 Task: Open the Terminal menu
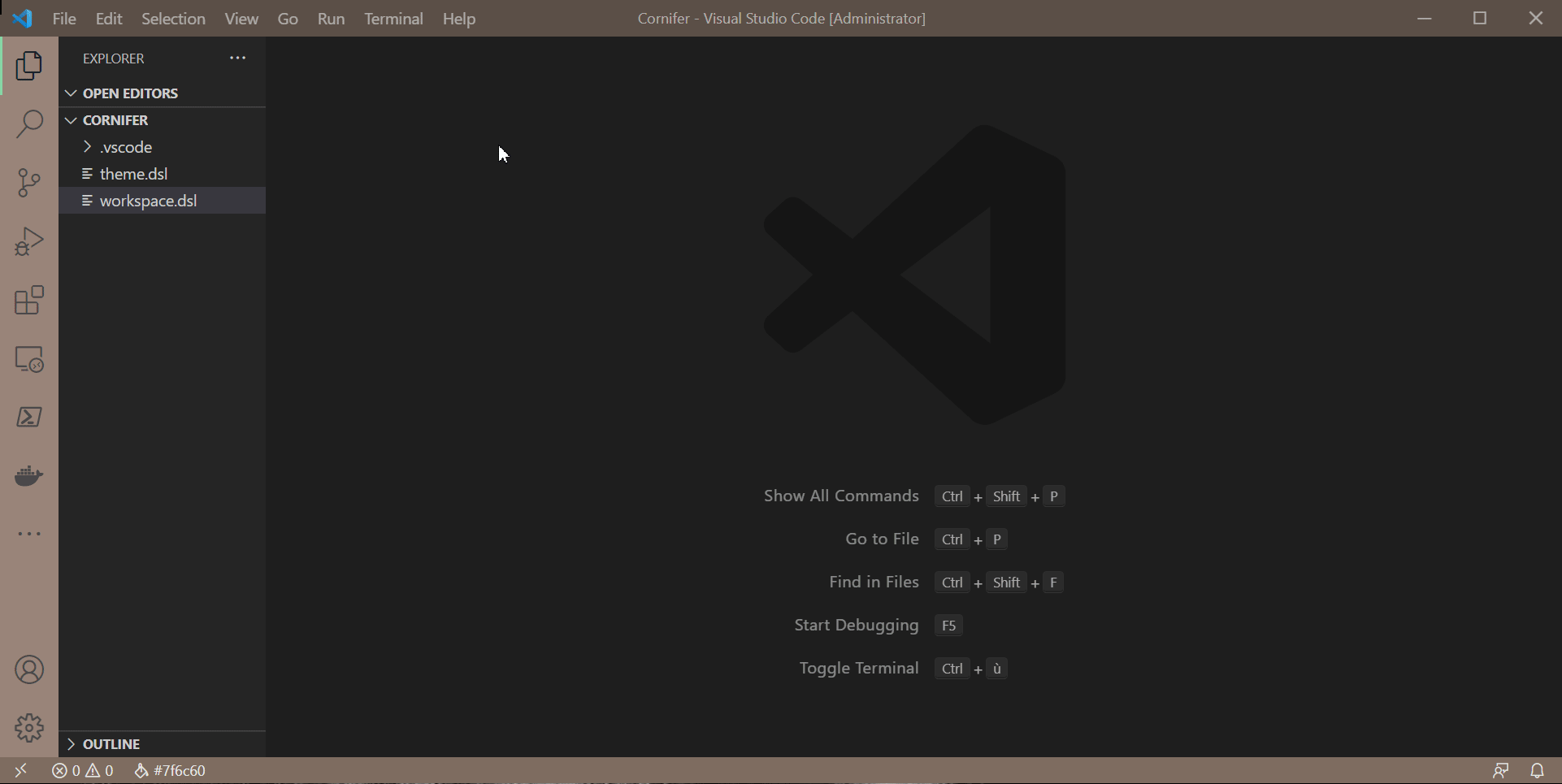[x=393, y=19]
